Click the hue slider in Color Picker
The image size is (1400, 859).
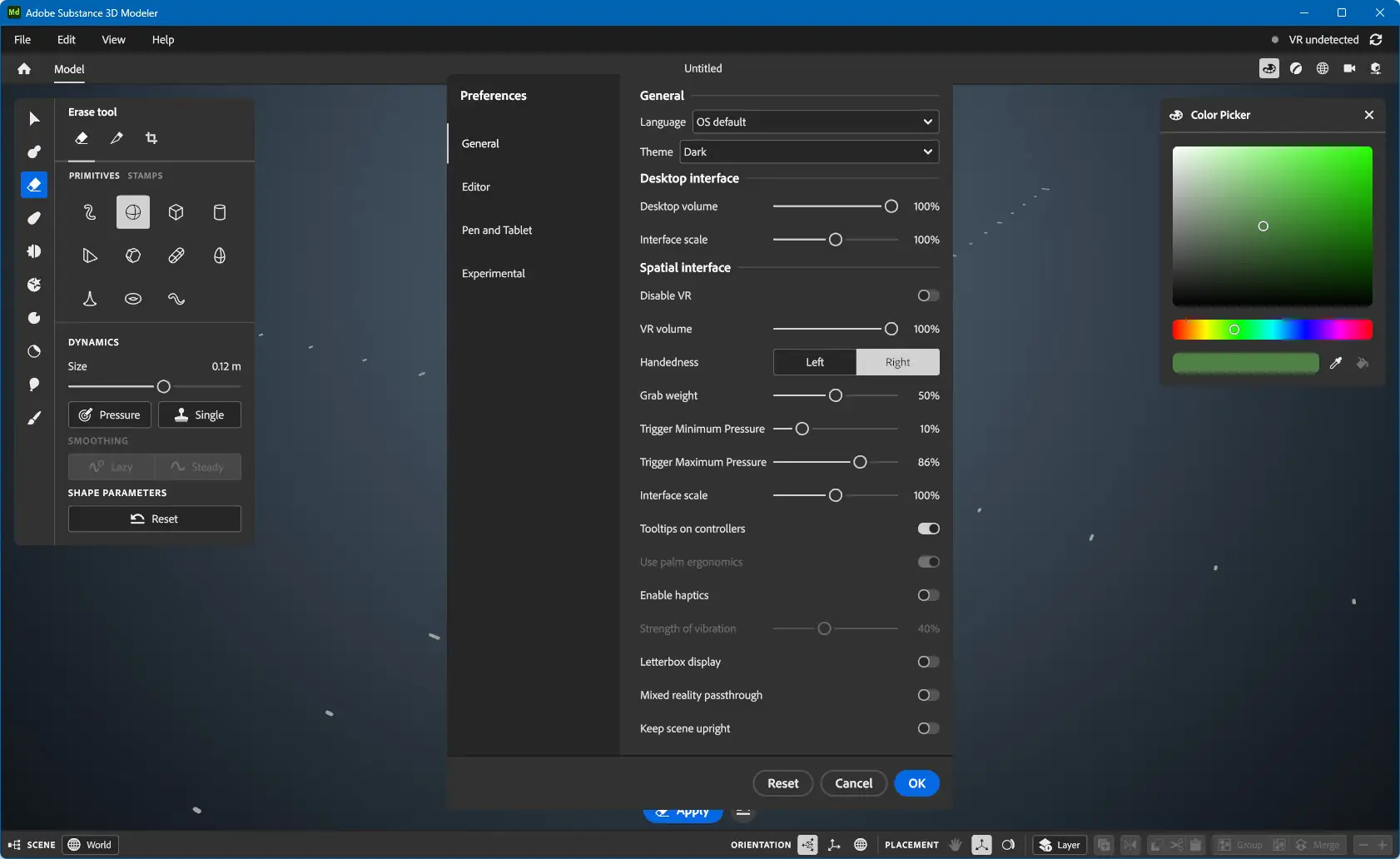coord(1272,330)
